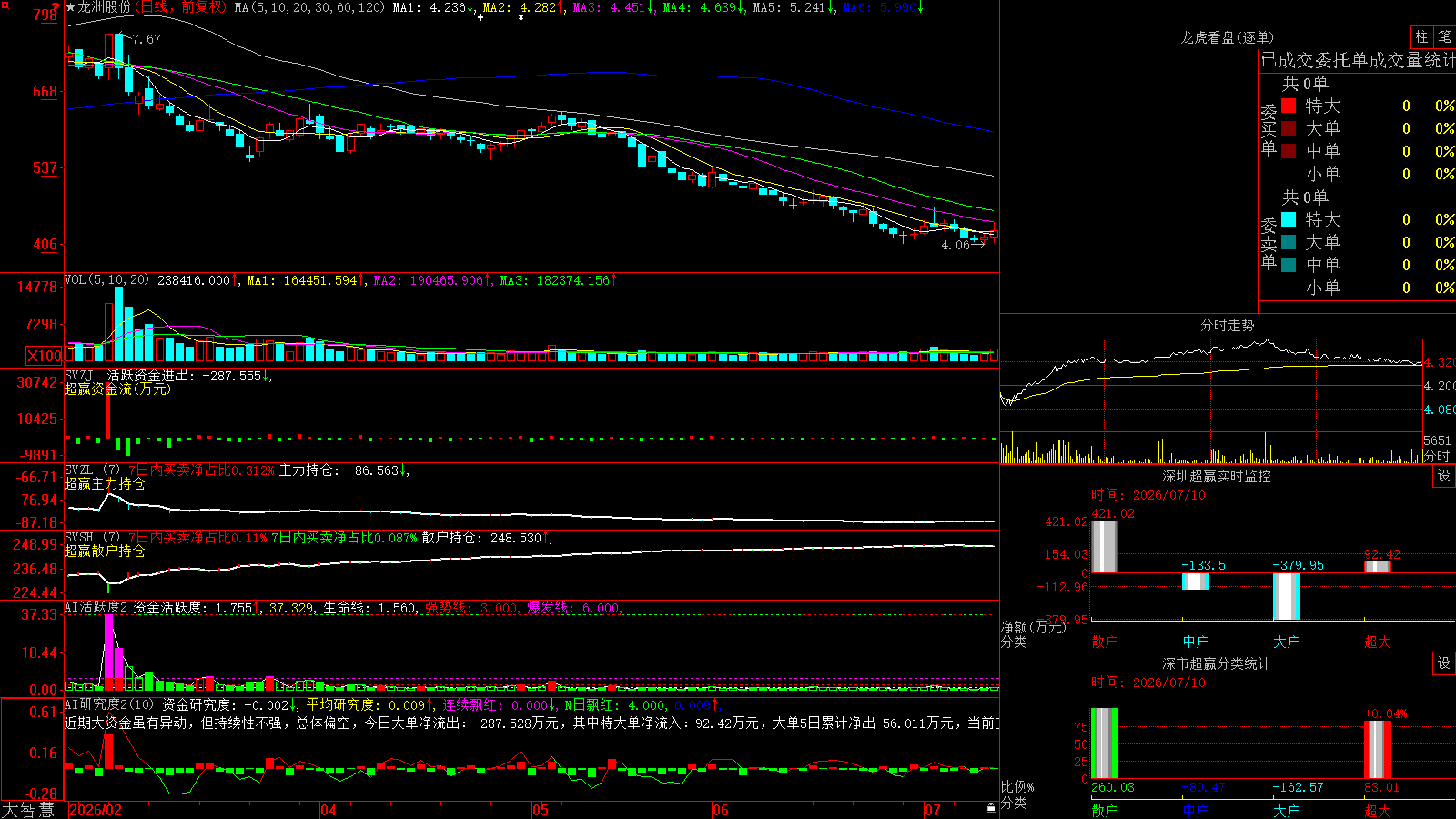This screenshot has width=1456, height=819.
Task: Click the MA3: 4.451 value
Action: pyautogui.click(x=613, y=7)
